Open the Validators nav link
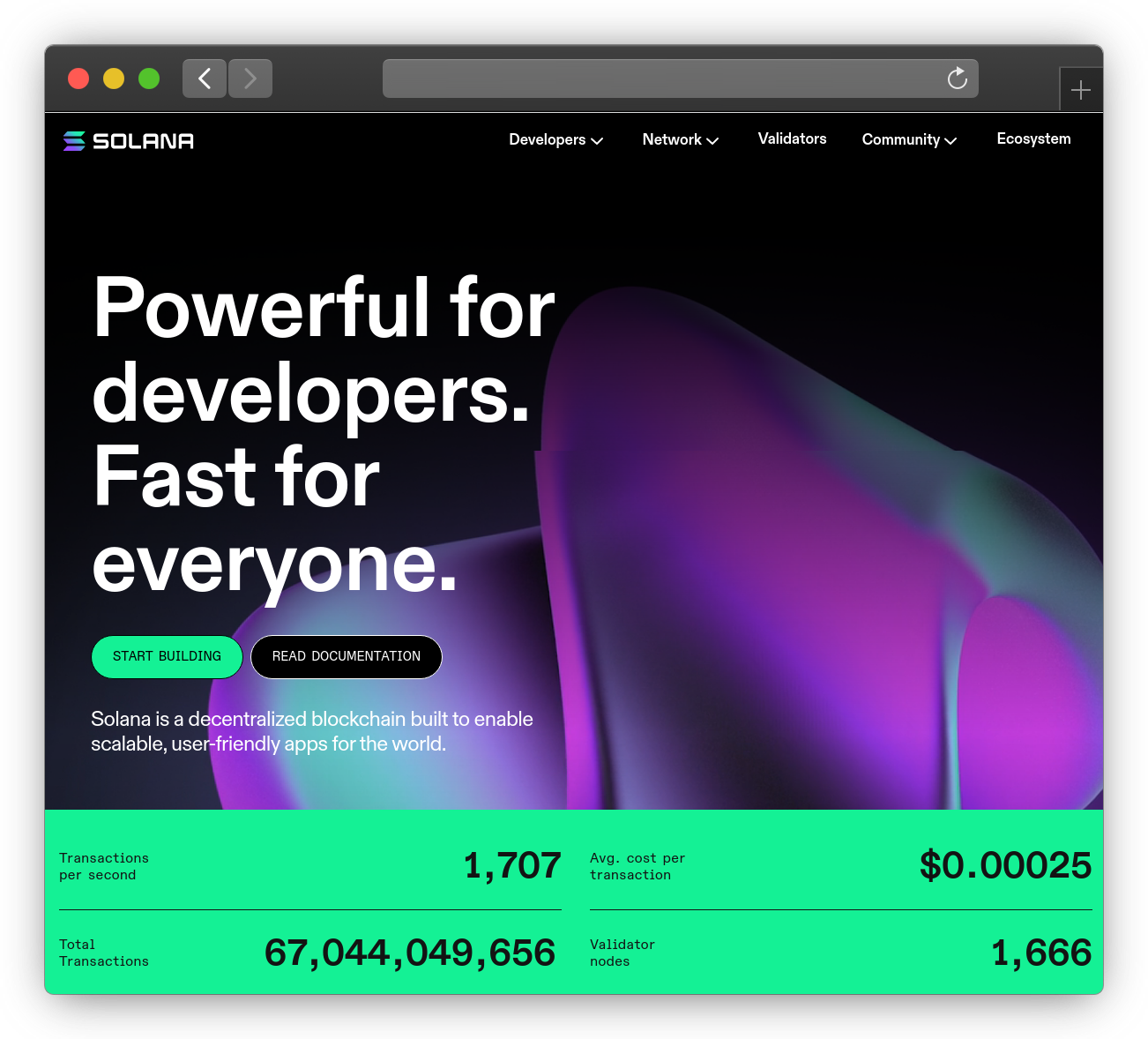 click(x=793, y=138)
